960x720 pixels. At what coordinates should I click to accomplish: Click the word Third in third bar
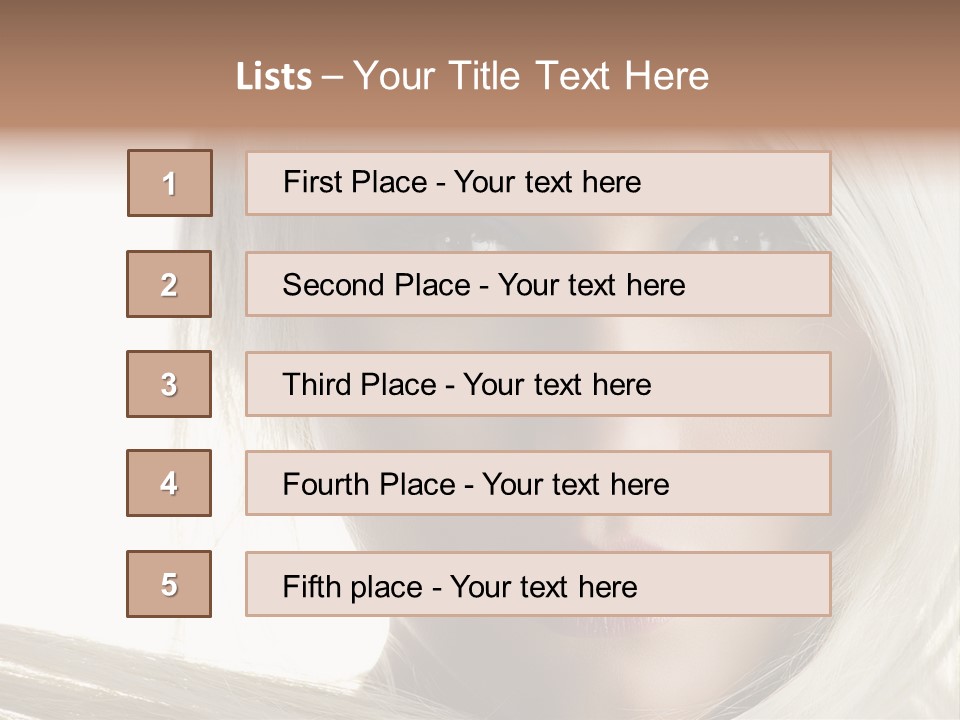point(317,384)
